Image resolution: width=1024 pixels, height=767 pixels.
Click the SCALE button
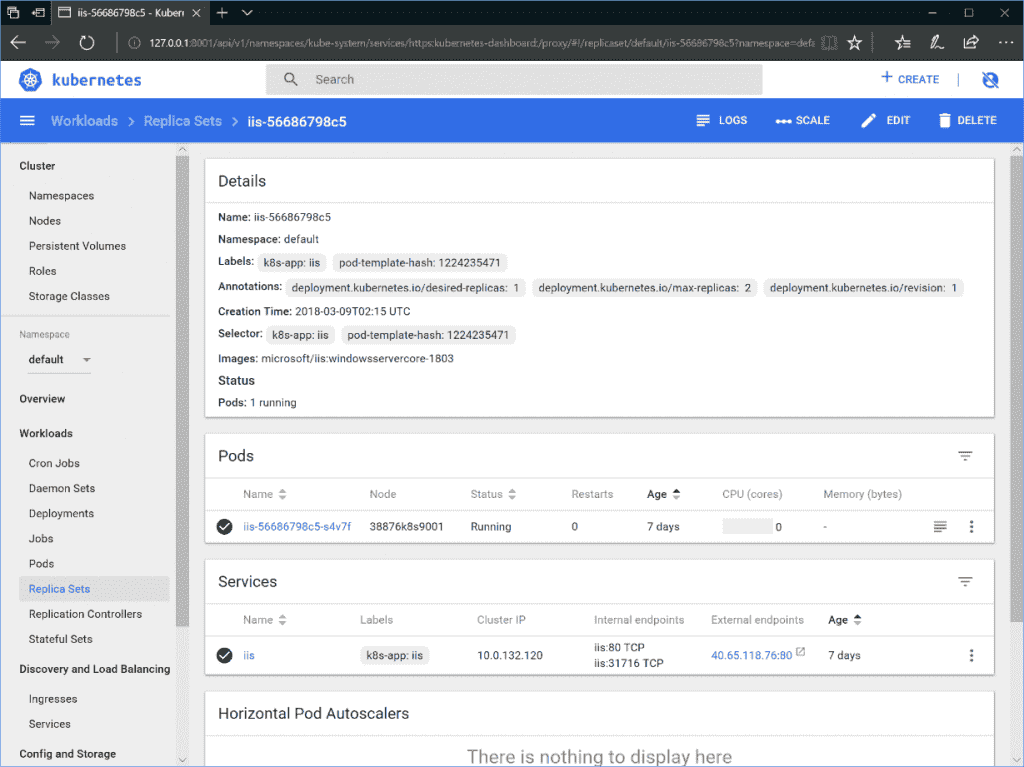[803, 121]
